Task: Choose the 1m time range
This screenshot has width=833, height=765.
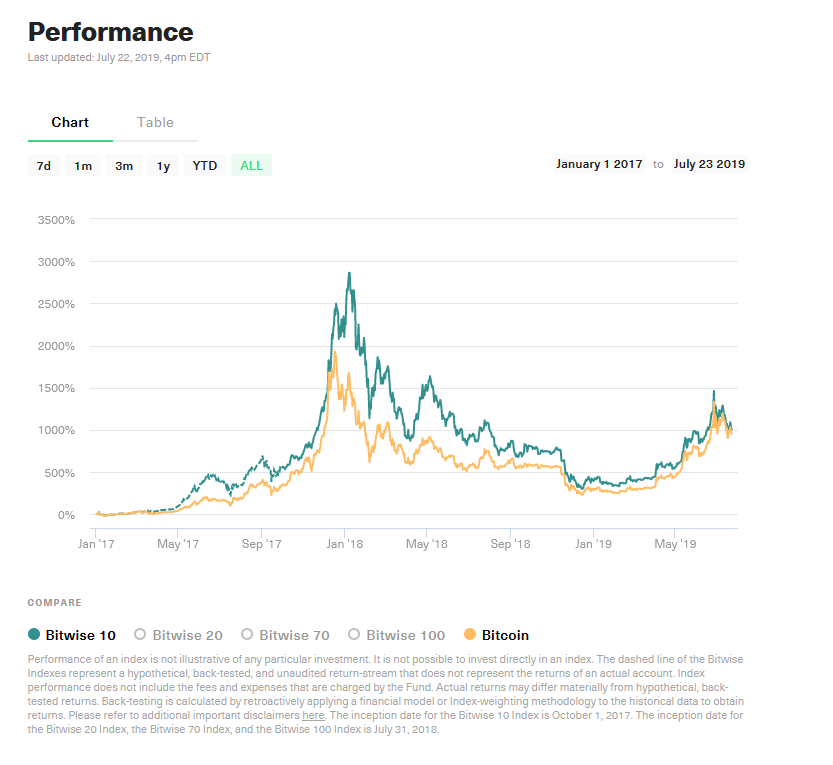Action: click(x=83, y=166)
